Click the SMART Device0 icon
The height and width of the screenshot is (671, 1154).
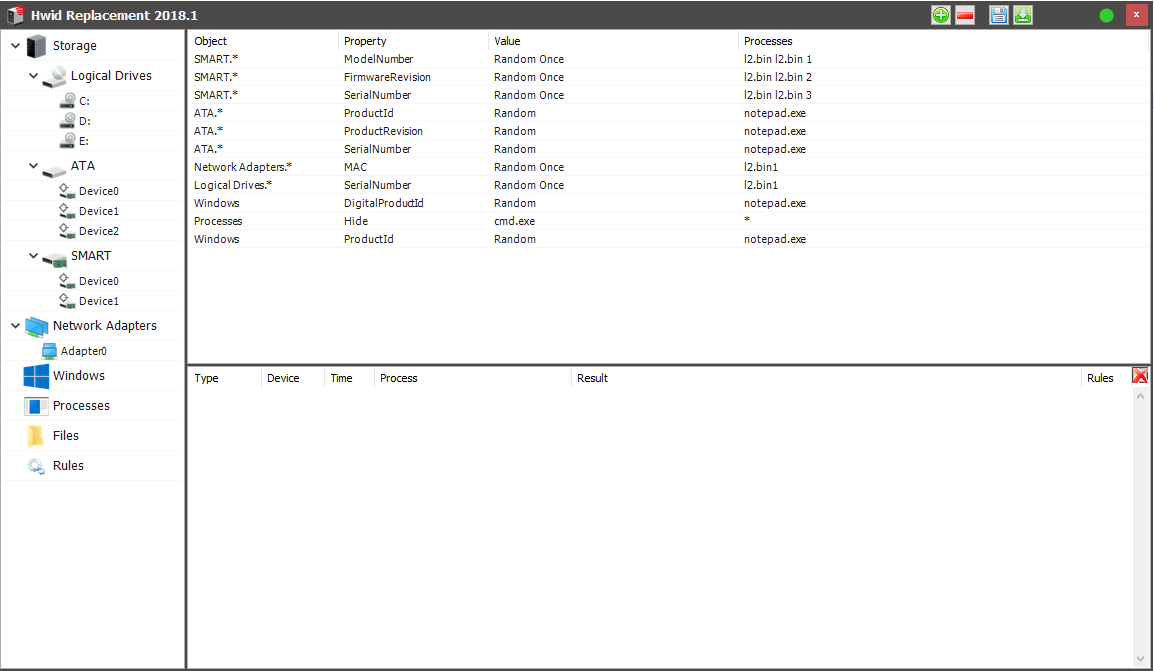[67, 280]
